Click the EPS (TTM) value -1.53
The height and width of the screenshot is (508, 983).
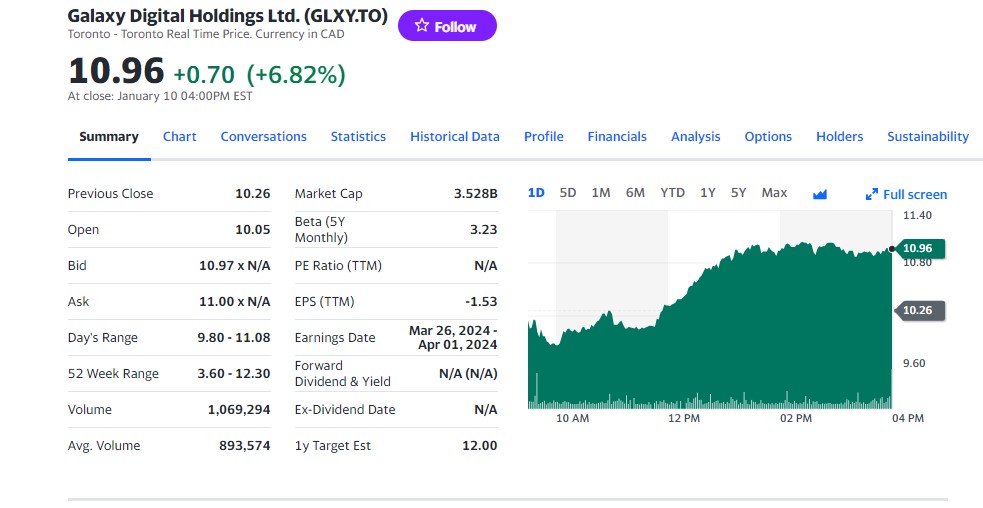[481, 302]
